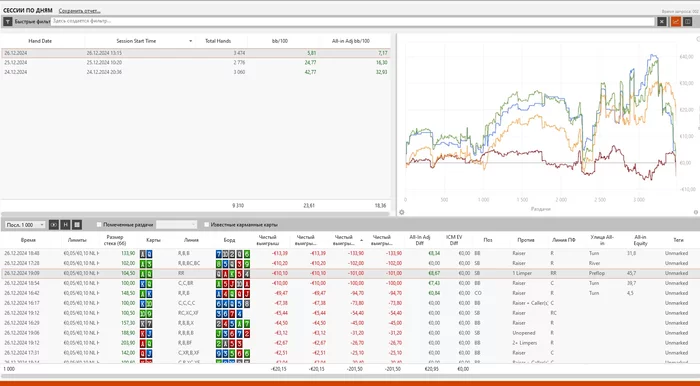
Task: Sort hands by Теги column header
Action: coord(678,240)
